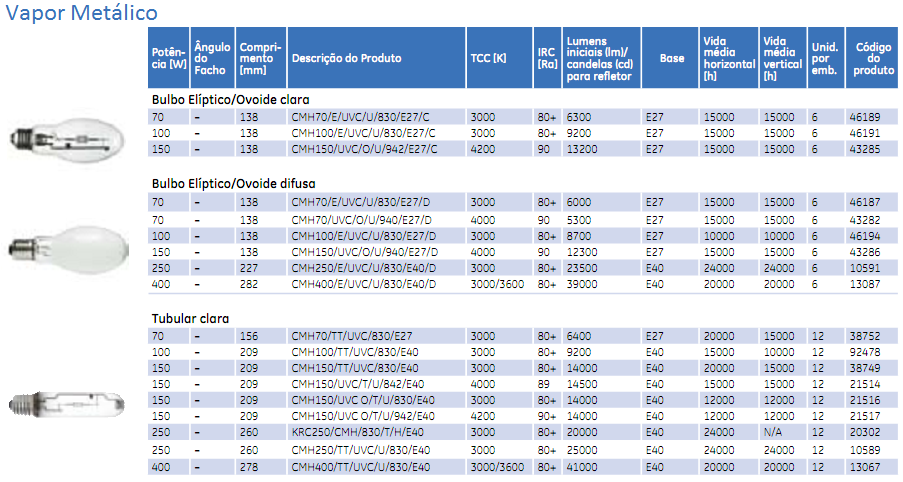Click lumens value 39000
Viewport: 903px width, 482px height.
coord(582,284)
